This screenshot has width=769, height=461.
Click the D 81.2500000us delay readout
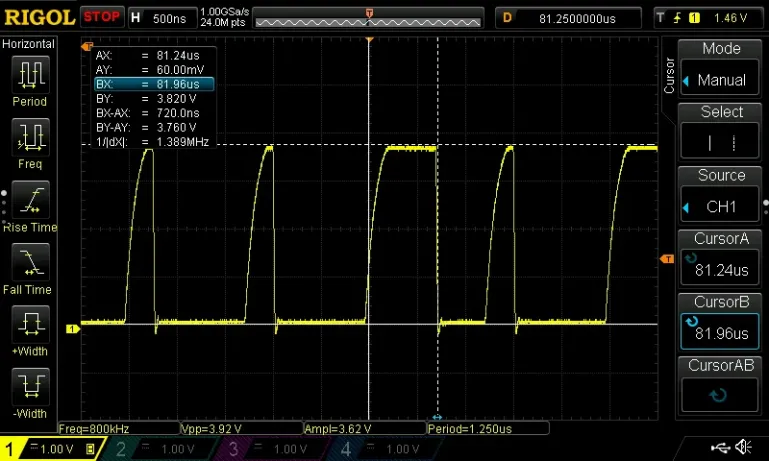click(568, 18)
